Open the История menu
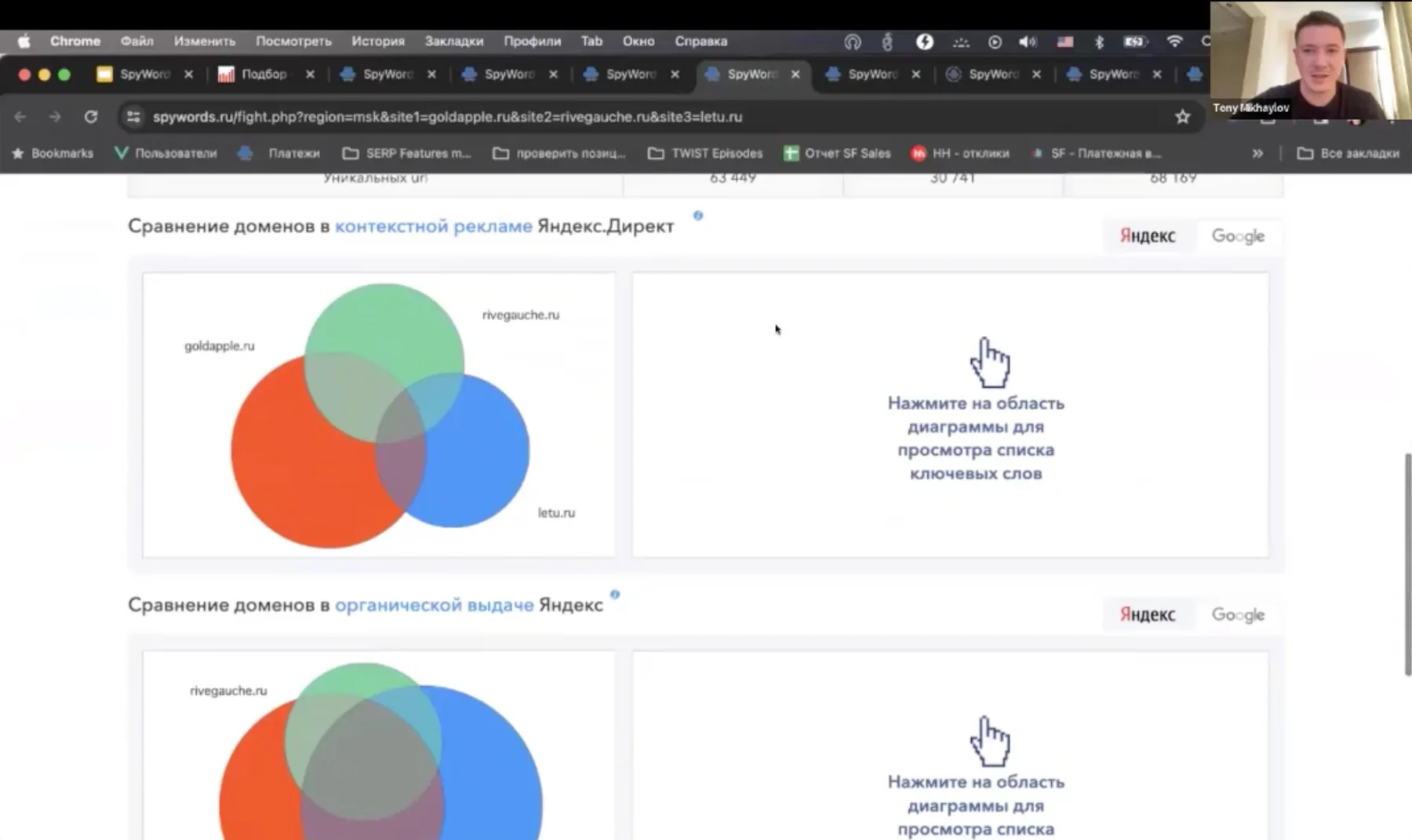The height and width of the screenshot is (840, 1412). point(378,42)
